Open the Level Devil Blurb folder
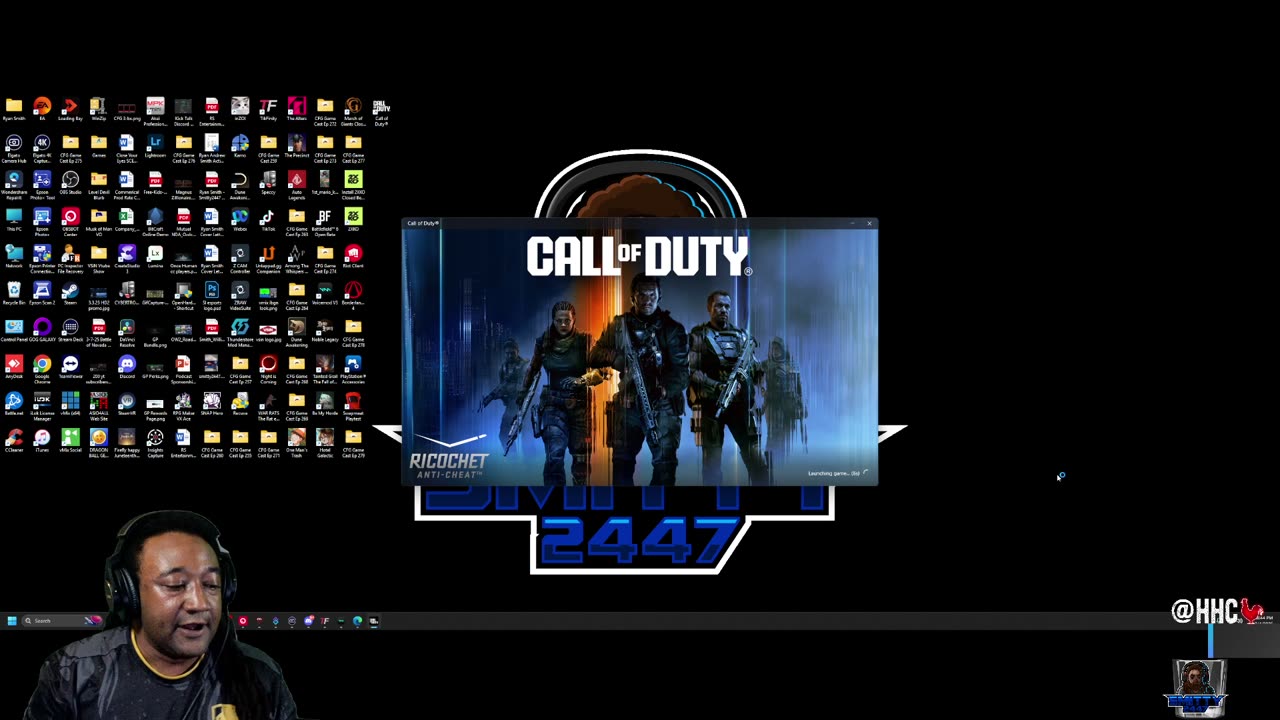The width and height of the screenshot is (1280, 720). click(98, 186)
